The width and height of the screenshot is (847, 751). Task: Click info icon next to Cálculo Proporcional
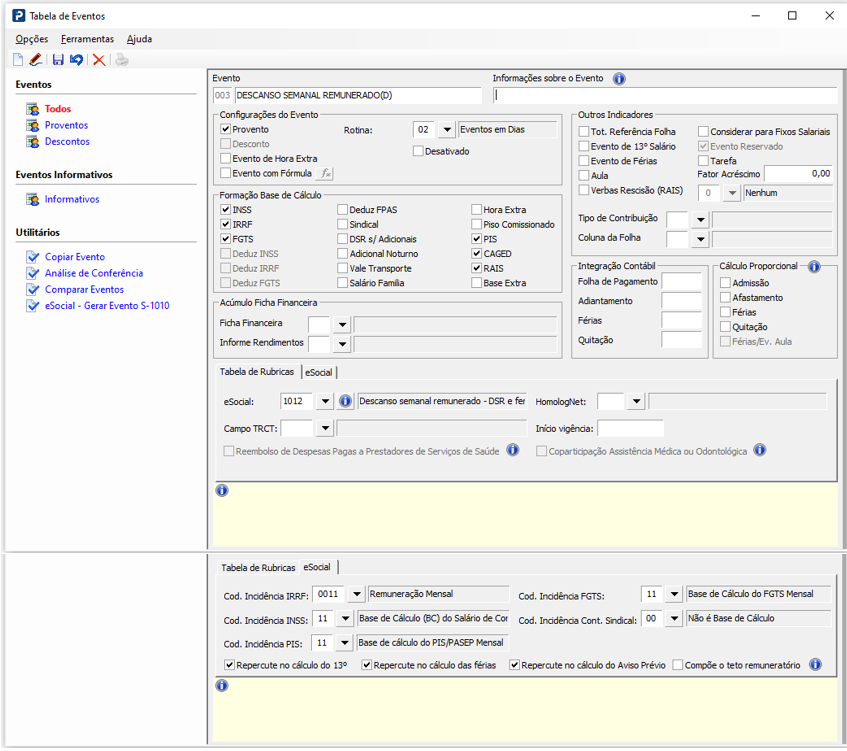[814, 266]
